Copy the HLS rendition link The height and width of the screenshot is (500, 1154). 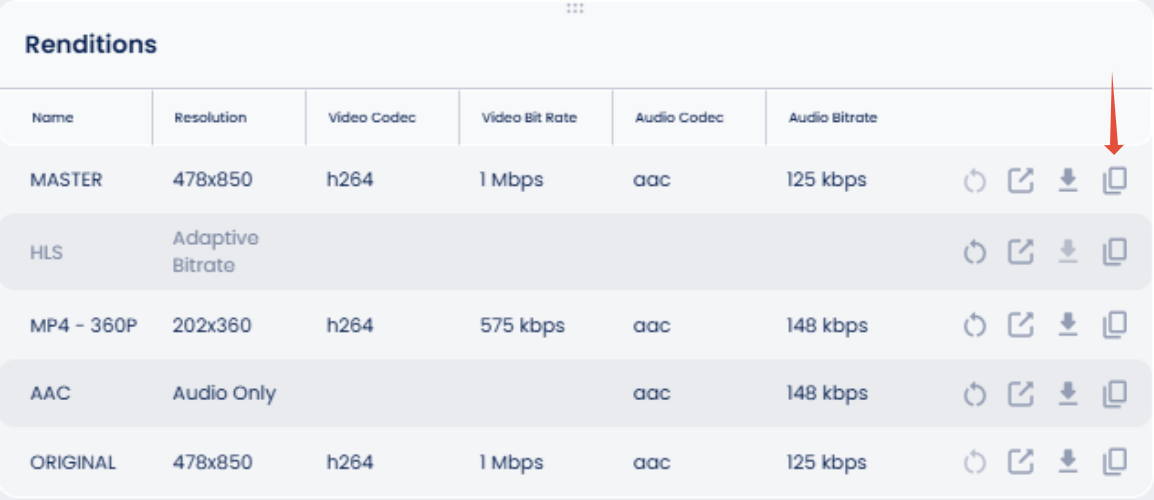(x=1114, y=252)
